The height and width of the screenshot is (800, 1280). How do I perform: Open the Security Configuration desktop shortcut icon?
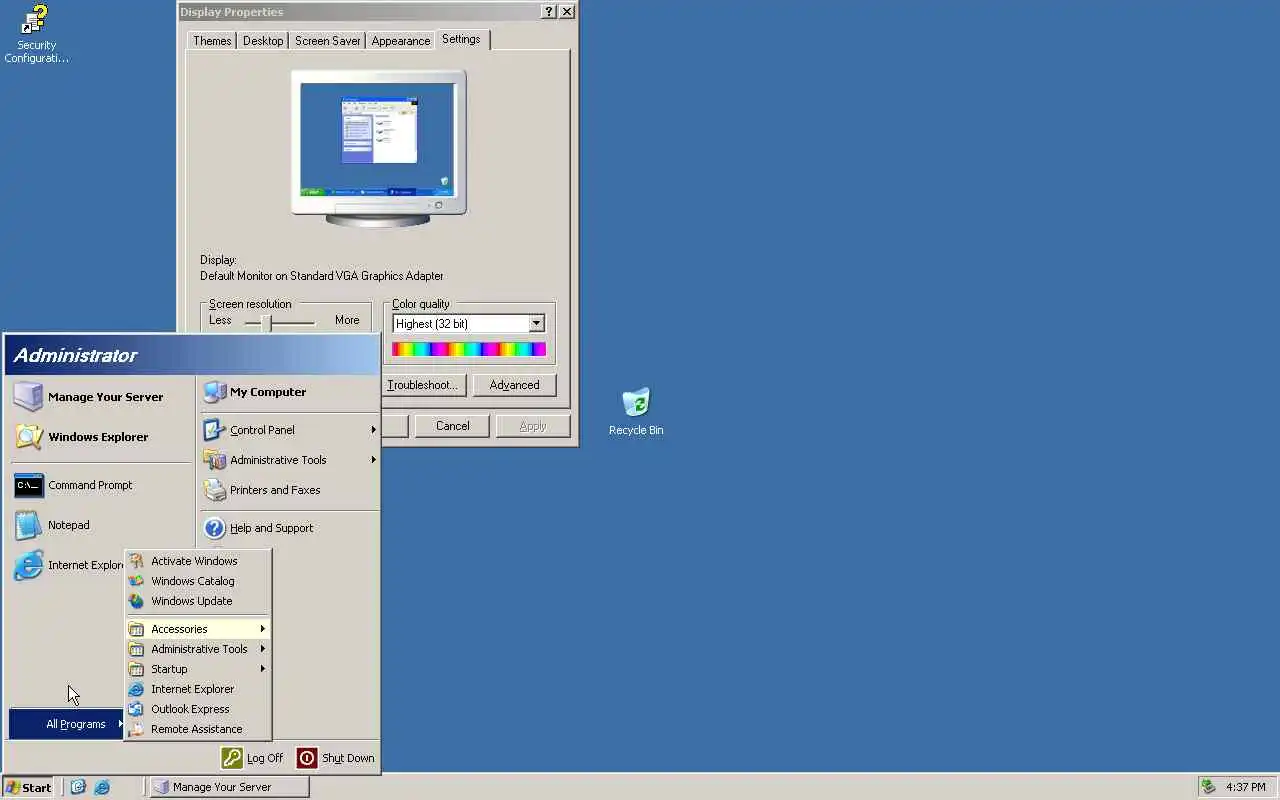[35, 20]
